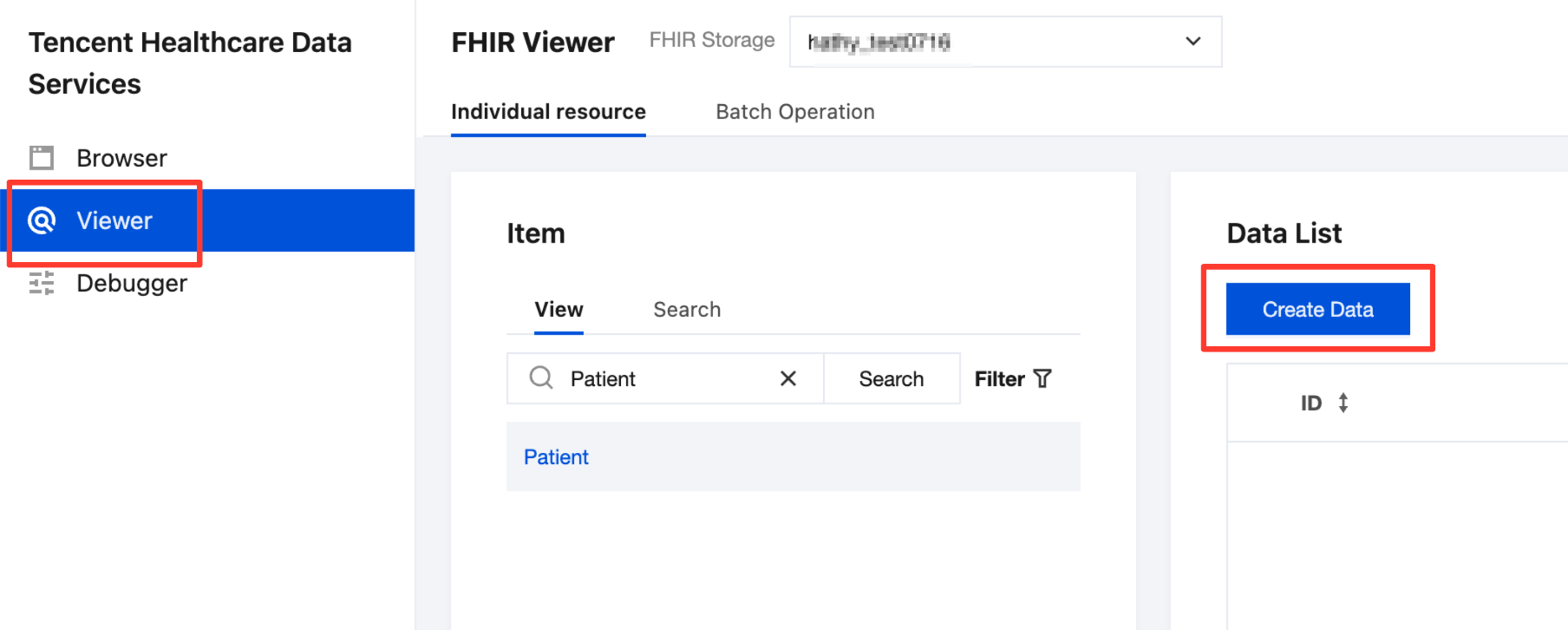Click the Filter label button
This screenshot has width=1568, height=630.
(1000, 378)
